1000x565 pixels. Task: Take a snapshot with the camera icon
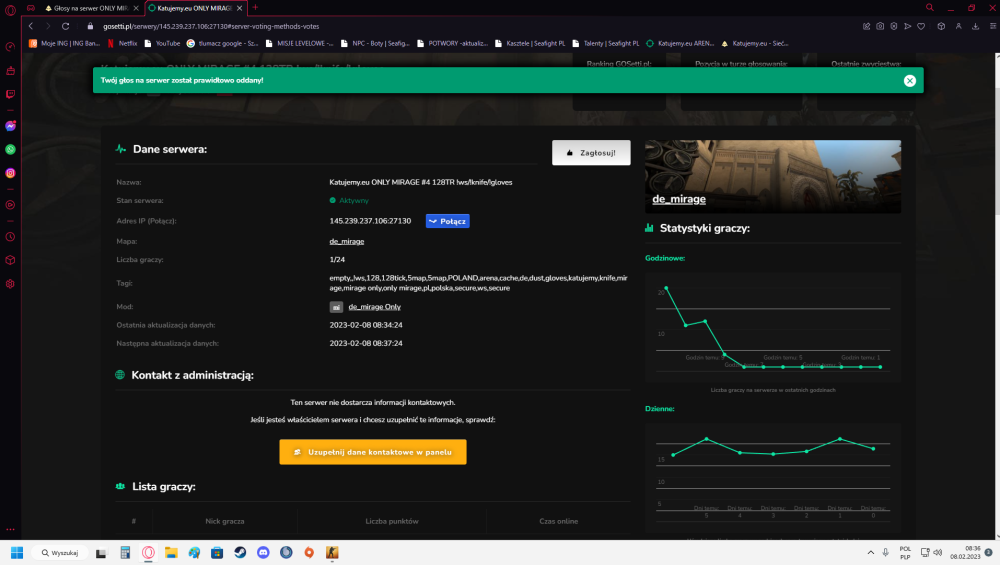click(880, 26)
